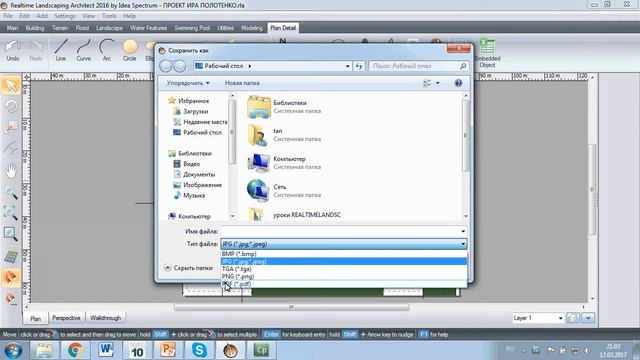Switch to the Walkthrough view tab
This screenshot has width=640, height=360.
pyautogui.click(x=105, y=318)
